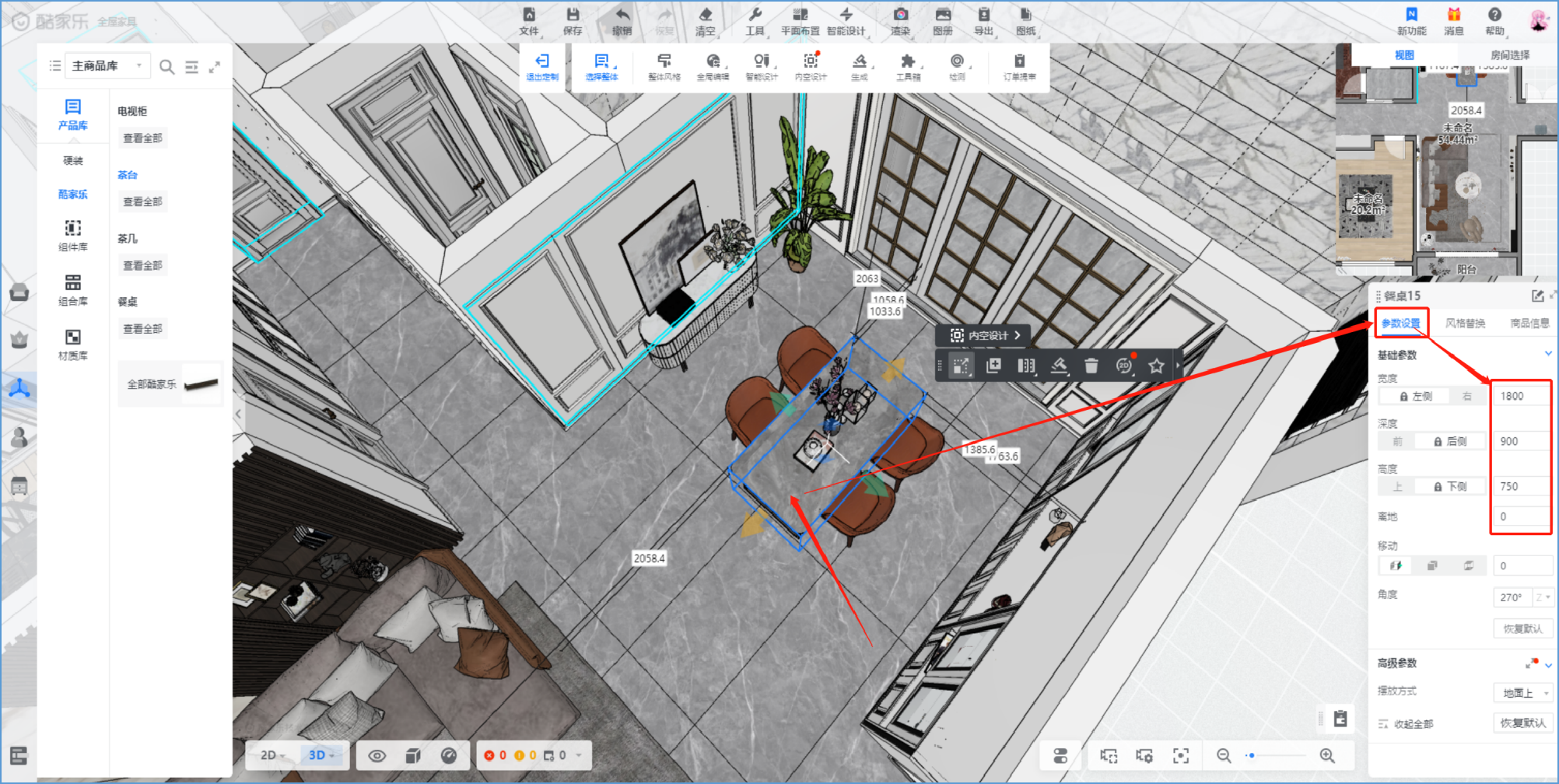Toggle 左侧 width lock
The image size is (1559, 784).
coord(1416,396)
